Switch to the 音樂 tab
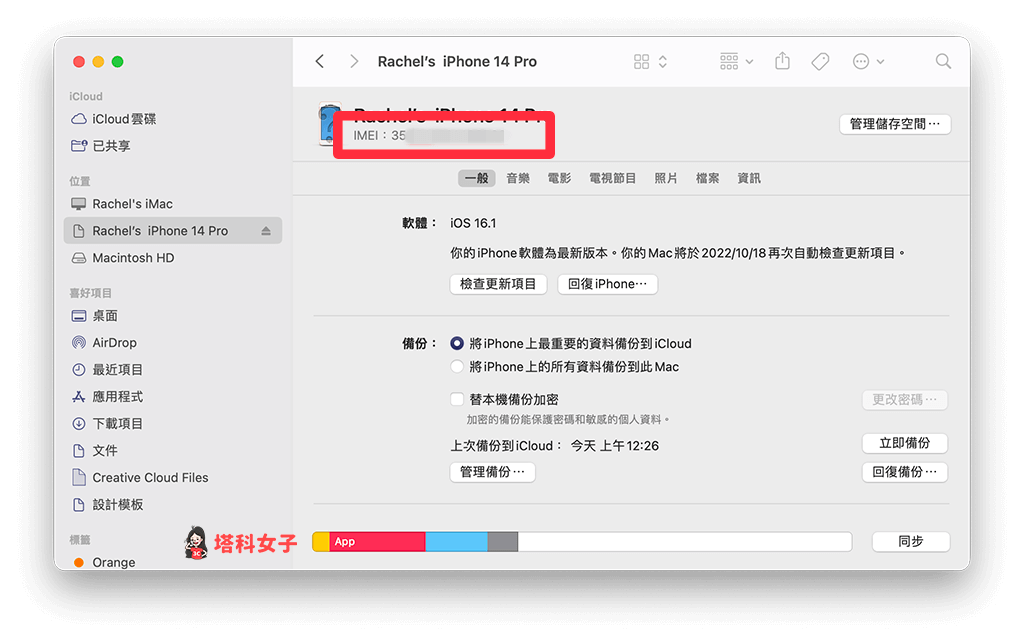This screenshot has height=642, width=1024. click(x=518, y=178)
